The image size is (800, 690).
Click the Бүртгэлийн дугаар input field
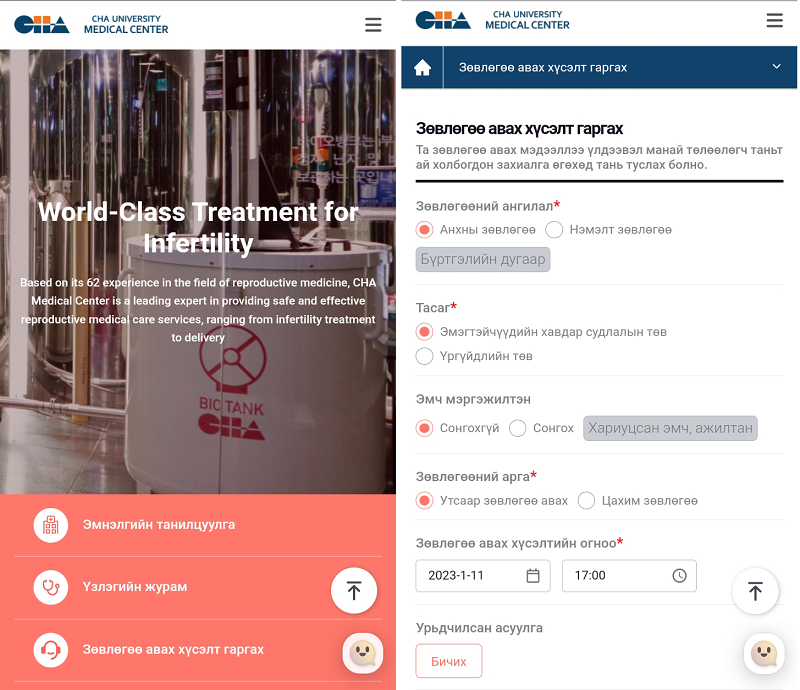(x=483, y=259)
